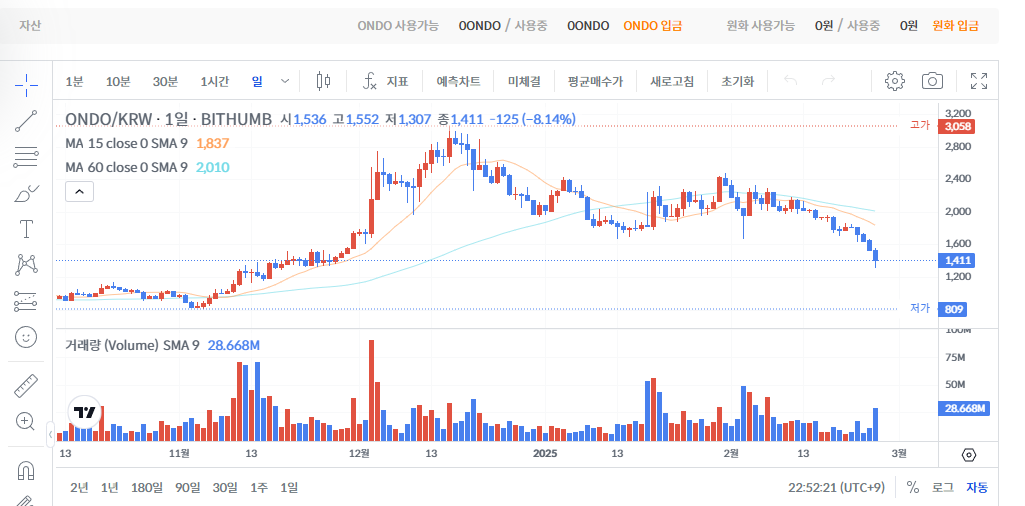Toggle percent scale mode

tap(913, 487)
